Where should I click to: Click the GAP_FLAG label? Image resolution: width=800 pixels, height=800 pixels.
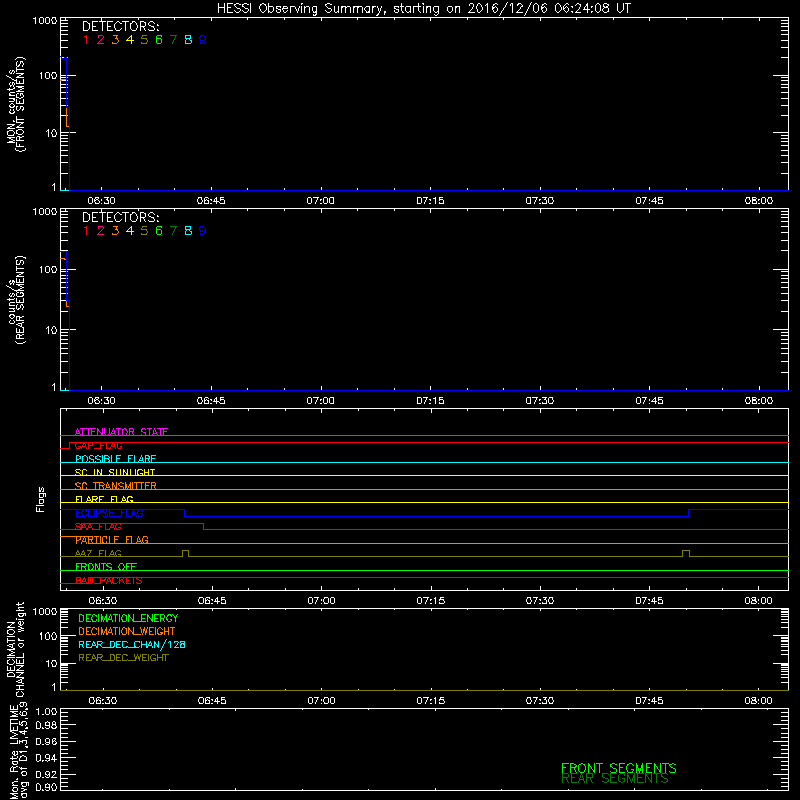click(x=98, y=445)
